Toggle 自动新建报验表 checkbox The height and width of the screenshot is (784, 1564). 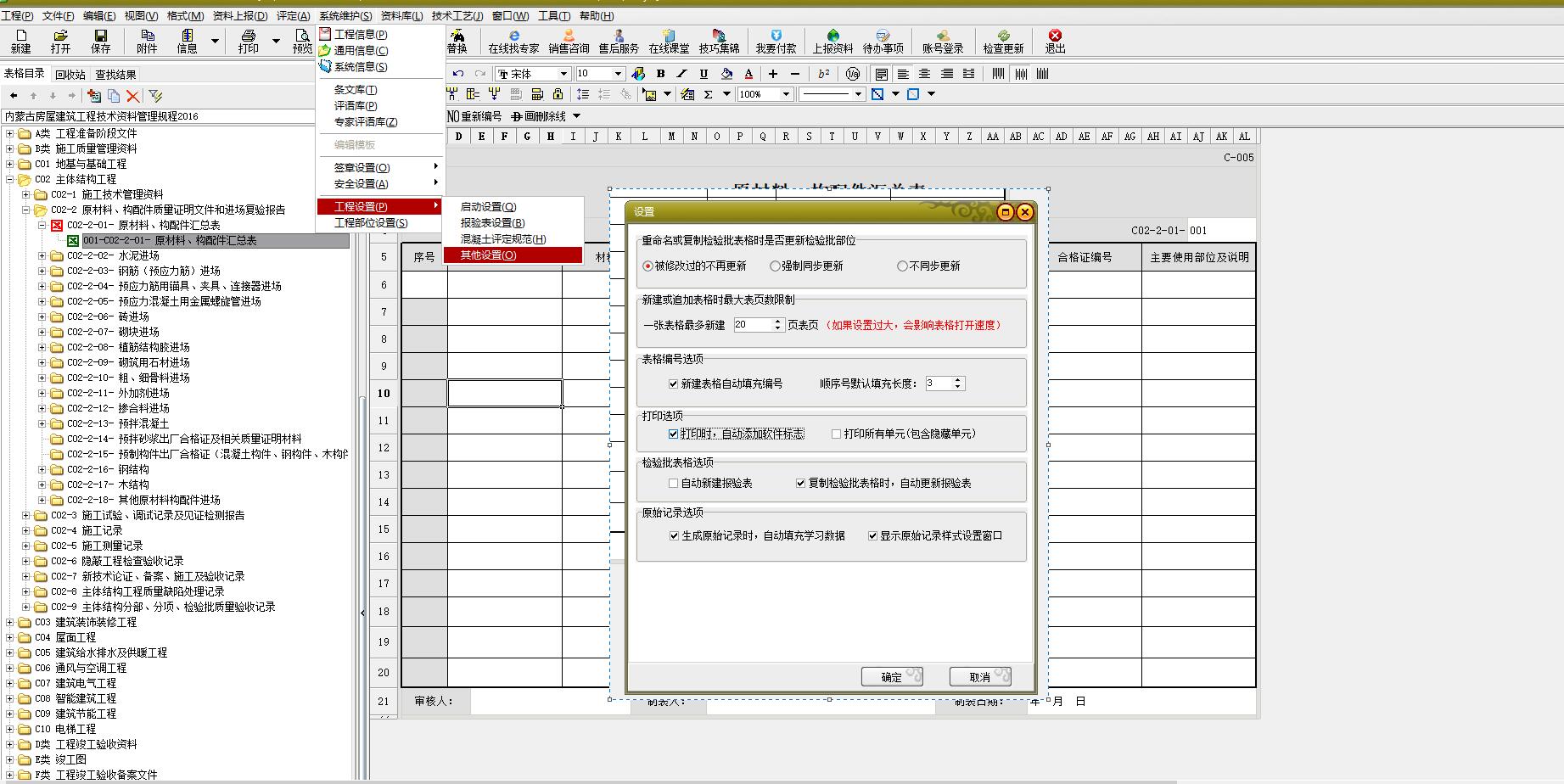point(673,484)
